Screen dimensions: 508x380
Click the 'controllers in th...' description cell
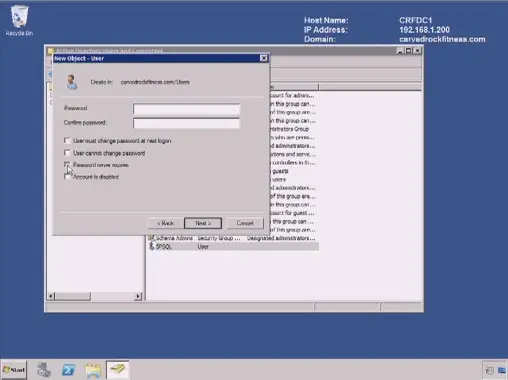pos(293,163)
